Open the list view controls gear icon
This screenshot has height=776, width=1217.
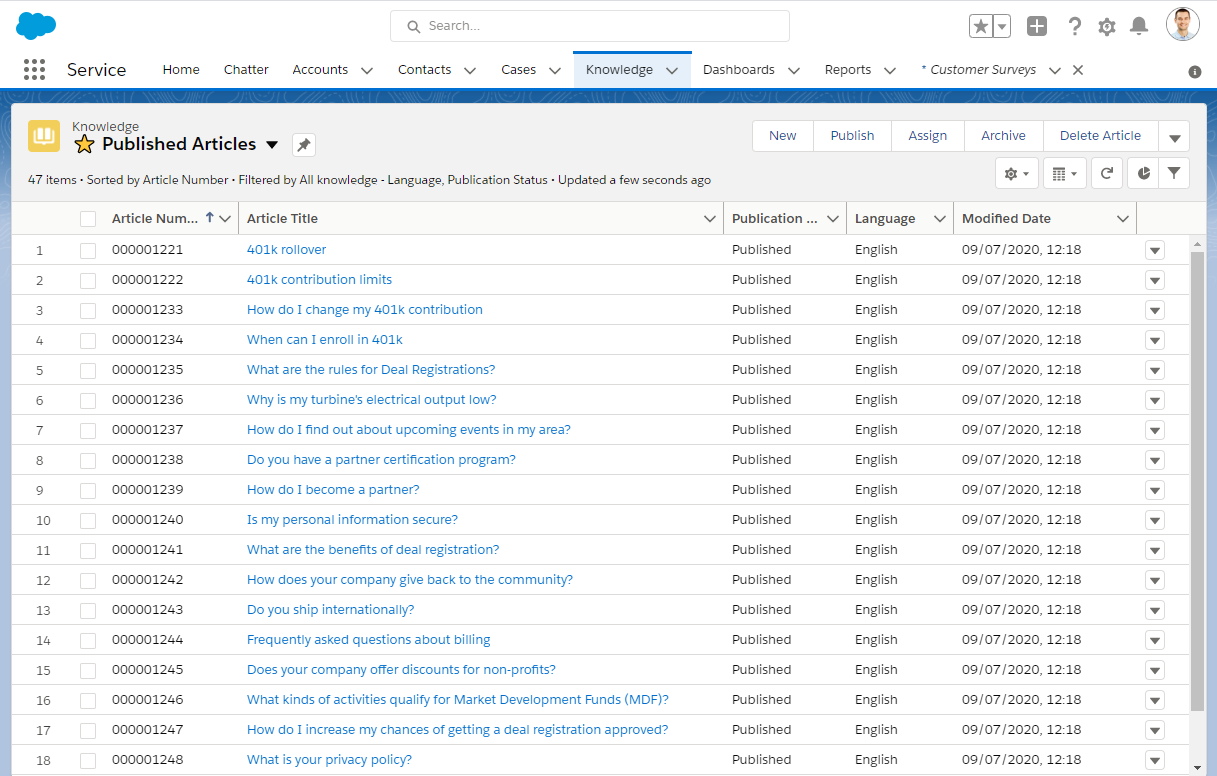(1013, 172)
